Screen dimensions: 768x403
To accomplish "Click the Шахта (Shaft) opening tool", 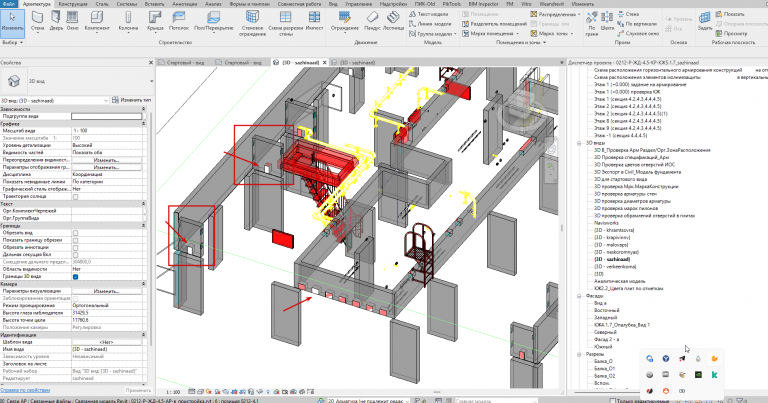I will click(607, 21).
